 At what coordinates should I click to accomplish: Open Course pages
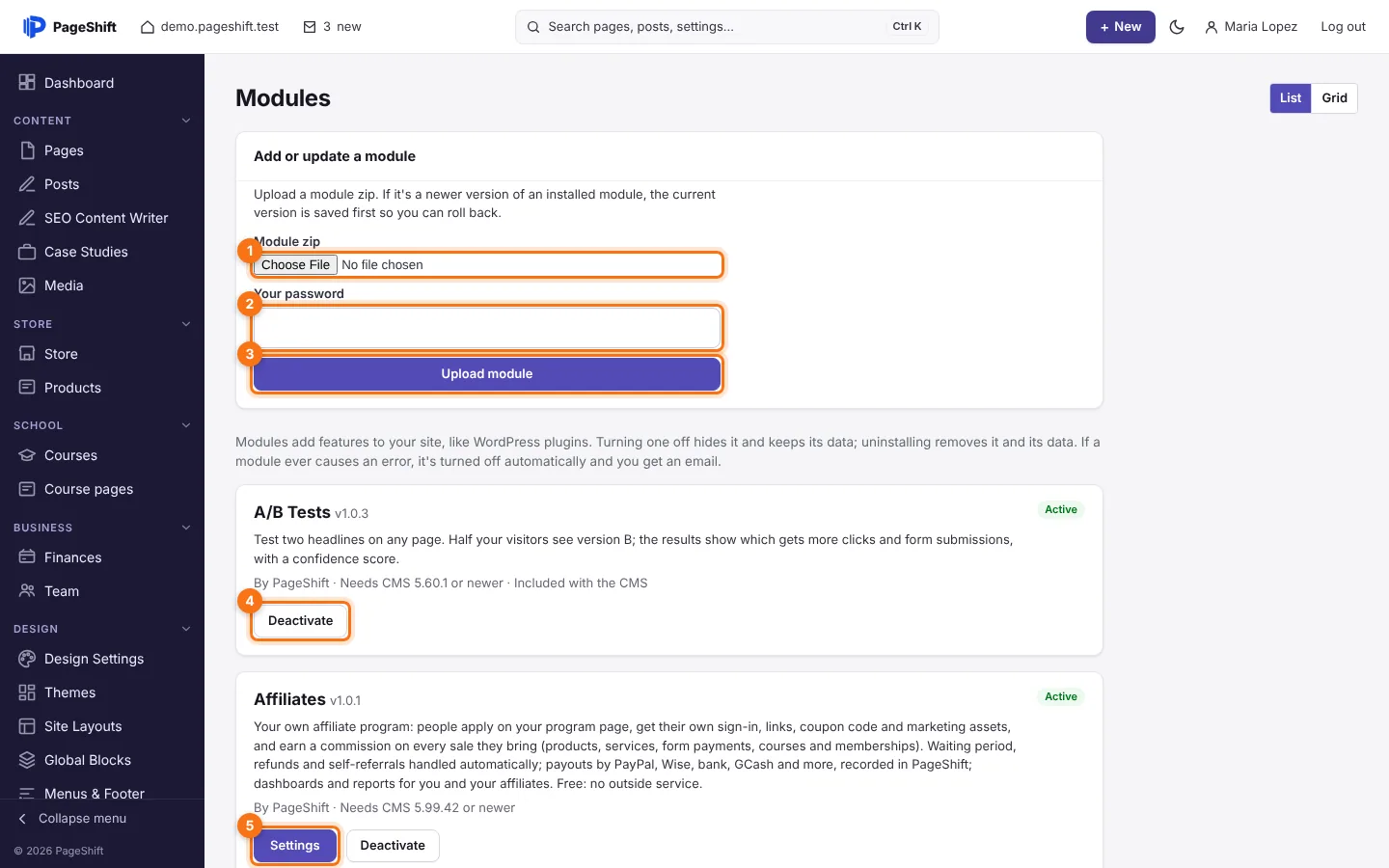102,489
